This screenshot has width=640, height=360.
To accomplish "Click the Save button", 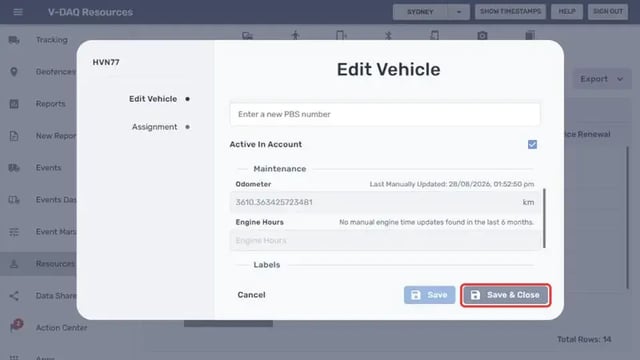I will point(429,295).
